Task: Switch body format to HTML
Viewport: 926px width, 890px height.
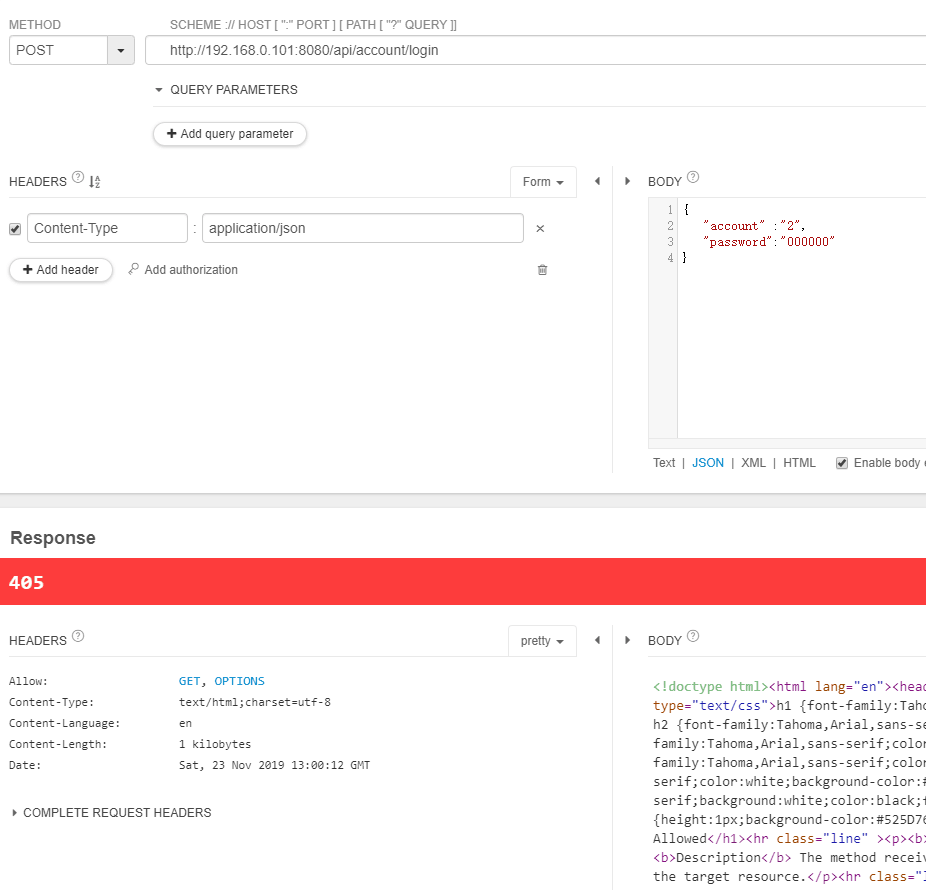Action: tap(799, 463)
